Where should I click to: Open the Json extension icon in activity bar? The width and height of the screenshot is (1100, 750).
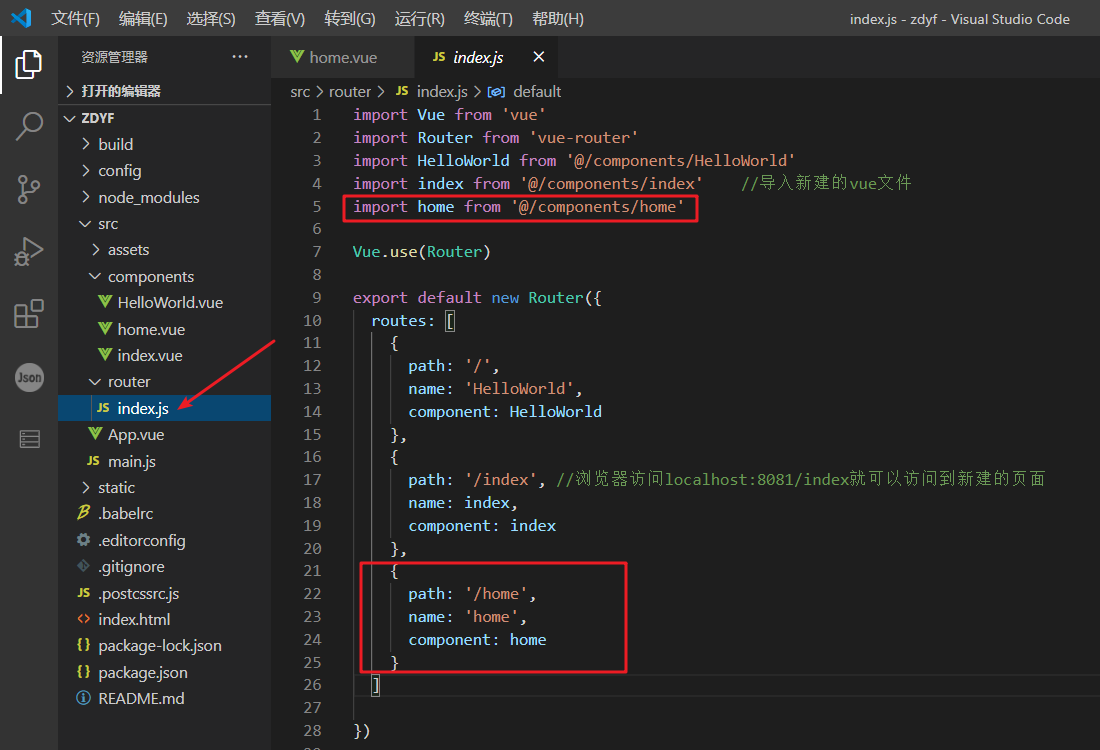tap(29, 377)
